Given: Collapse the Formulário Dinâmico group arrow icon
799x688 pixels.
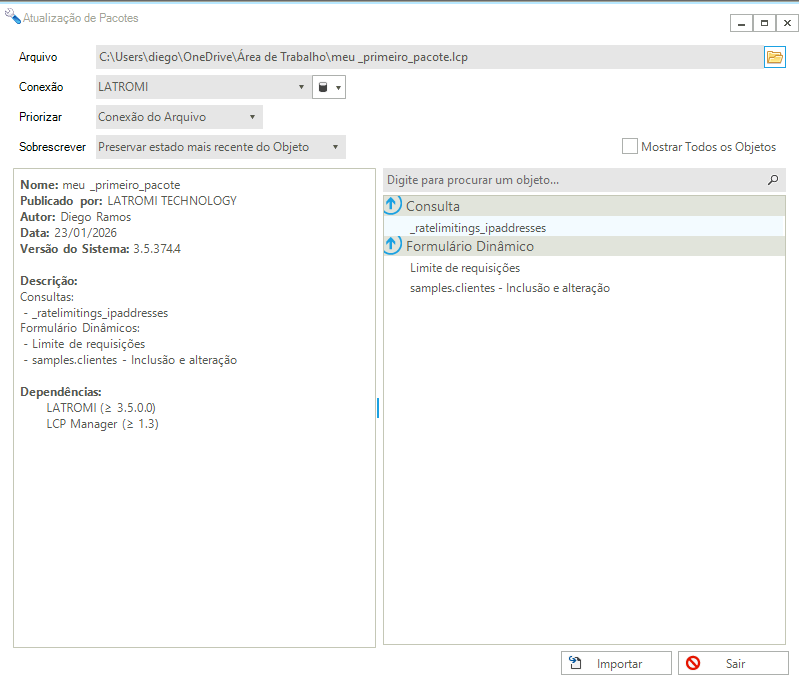Looking at the screenshot, I should [393, 246].
